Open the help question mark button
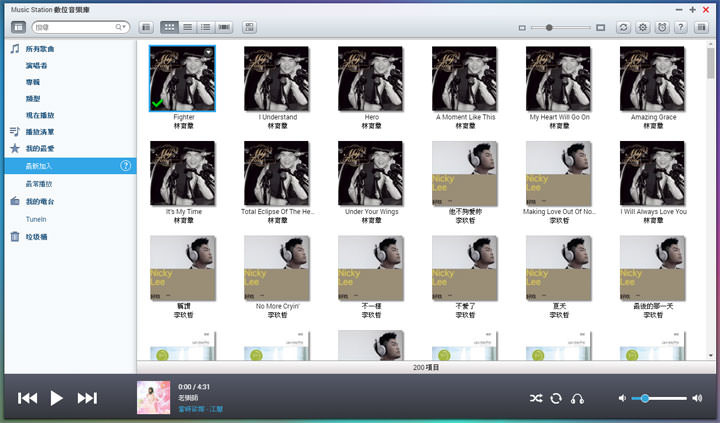The height and width of the screenshot is (423, 720). (680, 27)
